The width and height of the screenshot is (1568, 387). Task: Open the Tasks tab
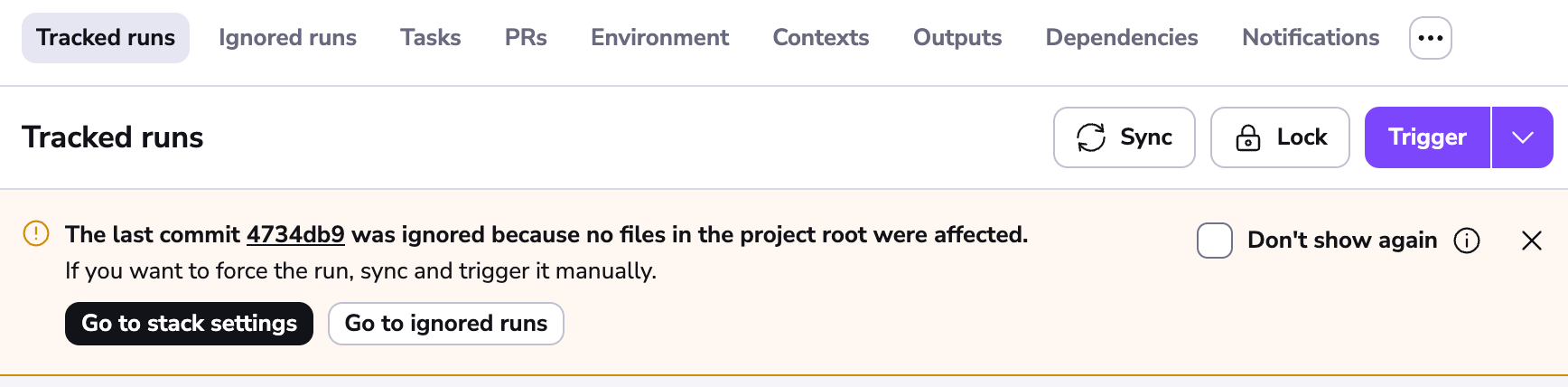click(x=431, y=38)
